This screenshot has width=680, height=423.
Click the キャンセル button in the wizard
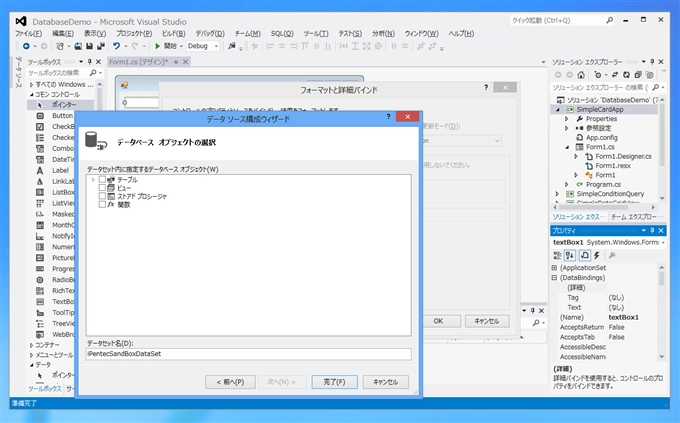(386, 382)
